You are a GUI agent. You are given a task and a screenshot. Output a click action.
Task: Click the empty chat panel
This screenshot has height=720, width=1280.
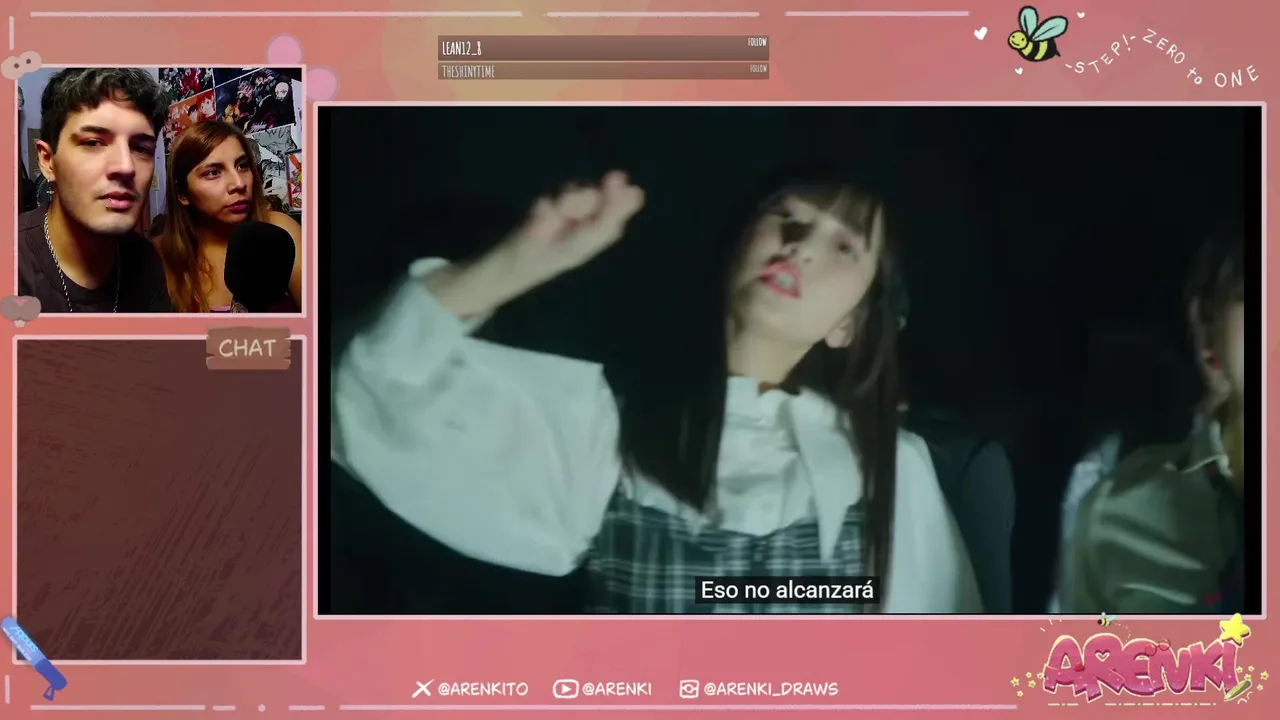(159, 499)
